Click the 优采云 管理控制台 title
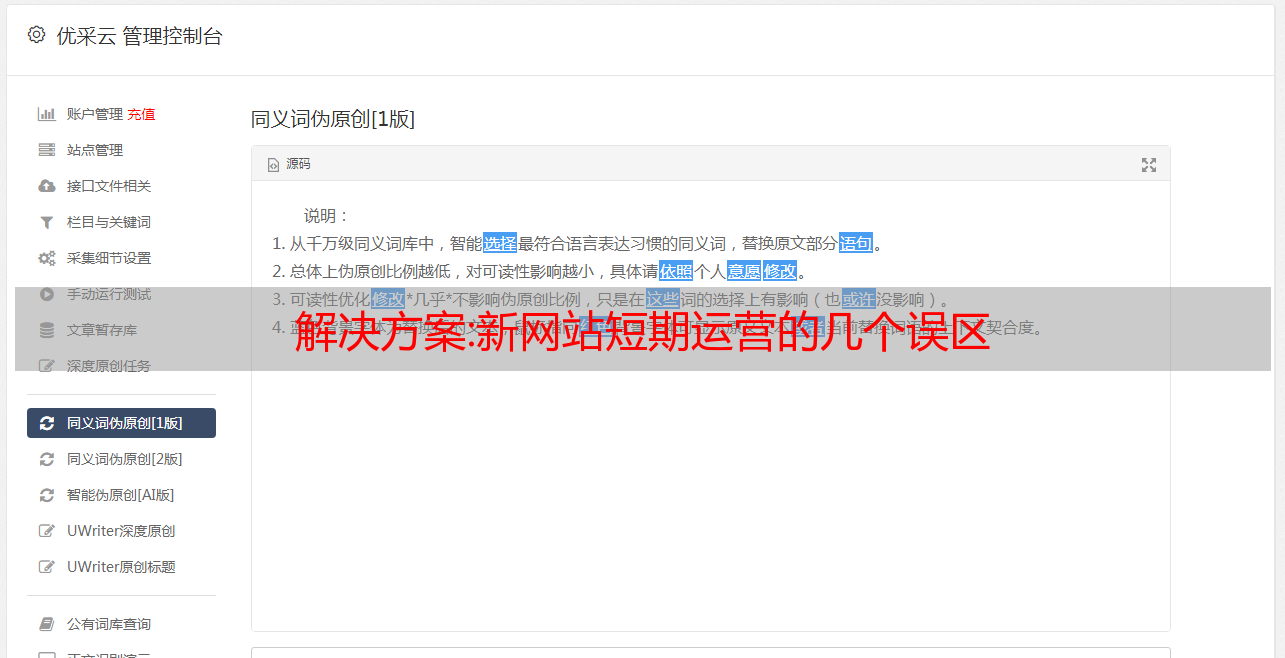Screen dimensions: 1285x658 [139, 36]
